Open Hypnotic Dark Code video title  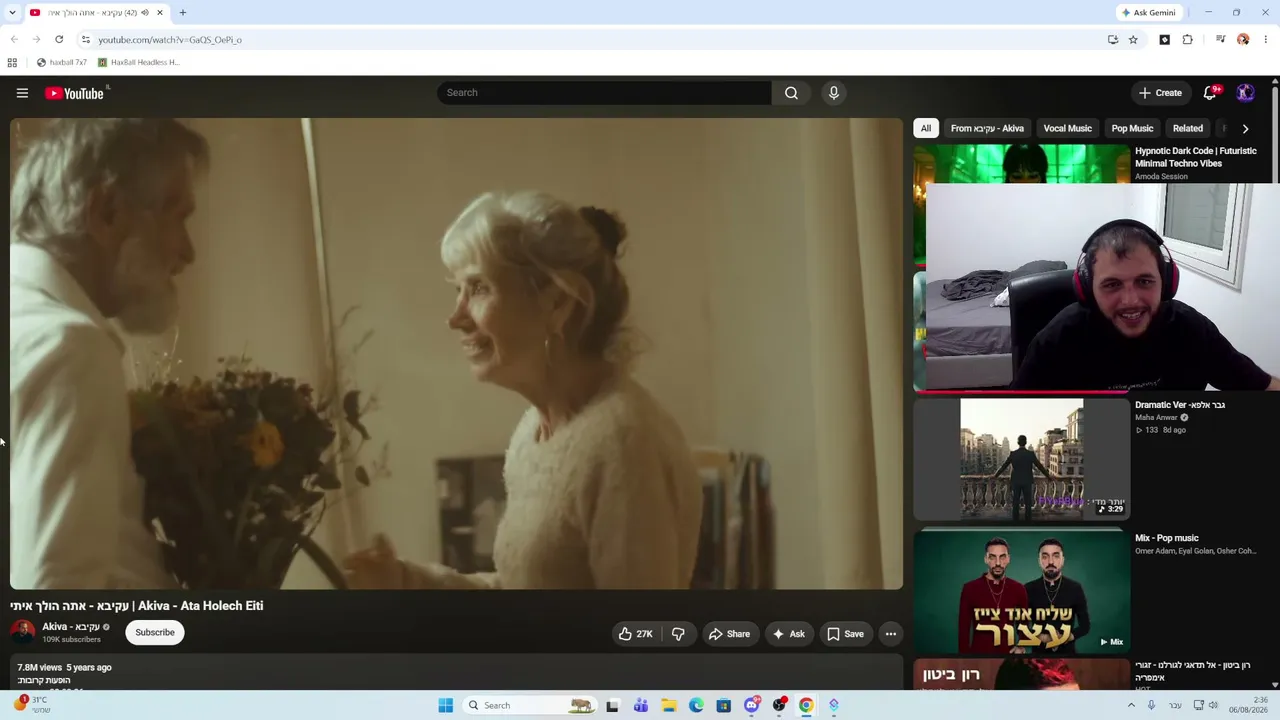point(1196,157)
